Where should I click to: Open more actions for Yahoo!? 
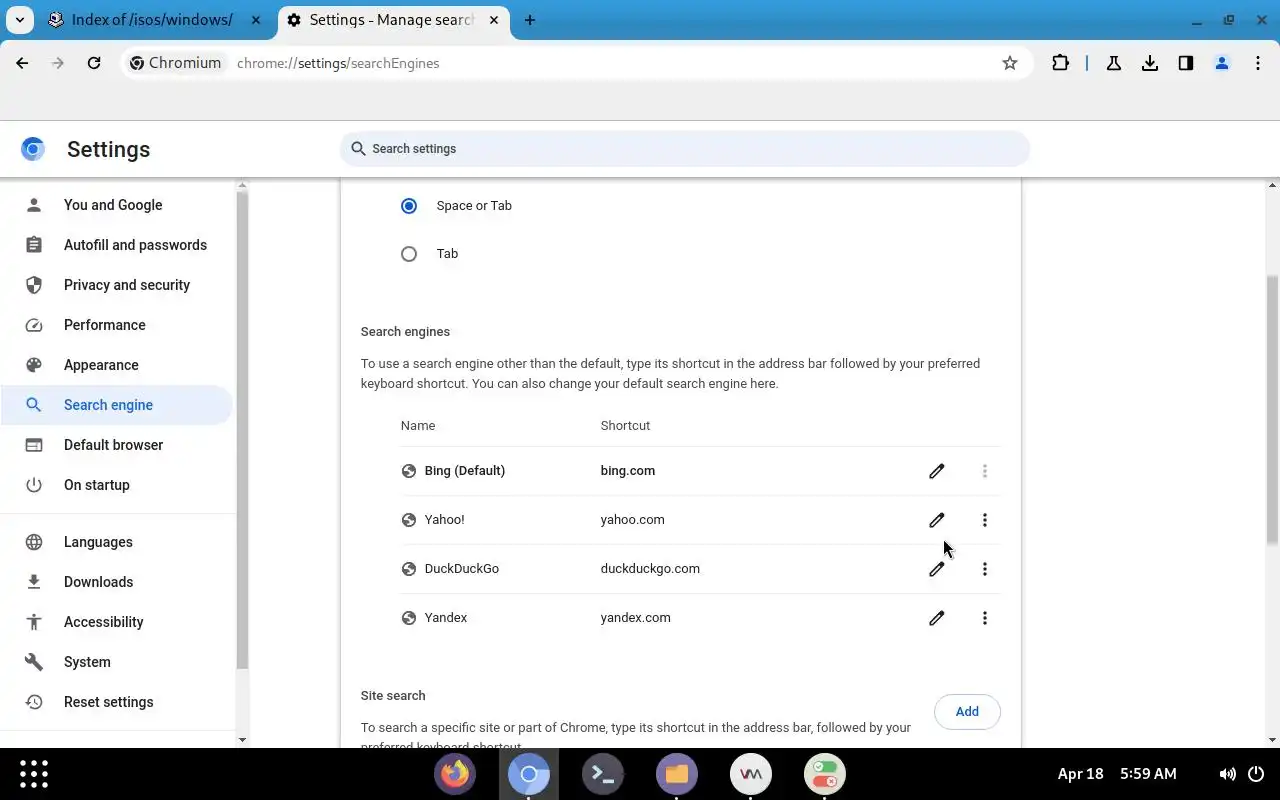click(984, 520)
